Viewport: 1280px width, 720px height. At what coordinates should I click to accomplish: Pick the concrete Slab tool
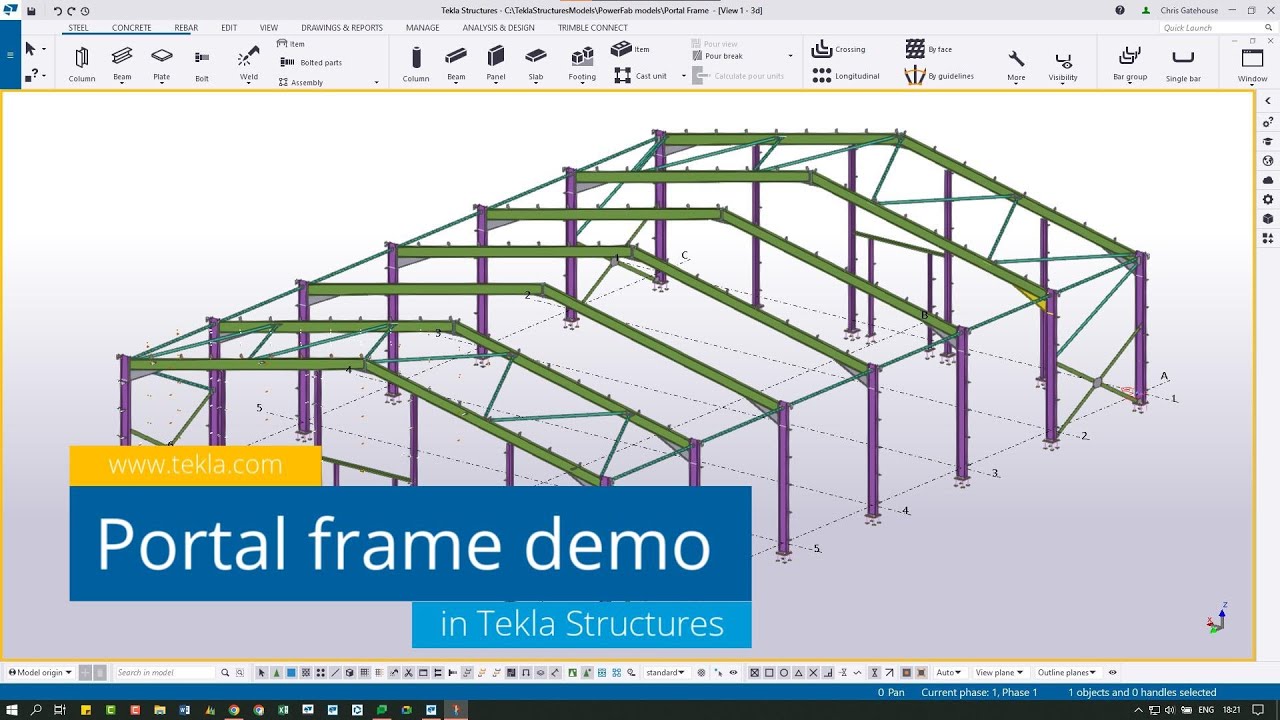[x=536, y=64]
